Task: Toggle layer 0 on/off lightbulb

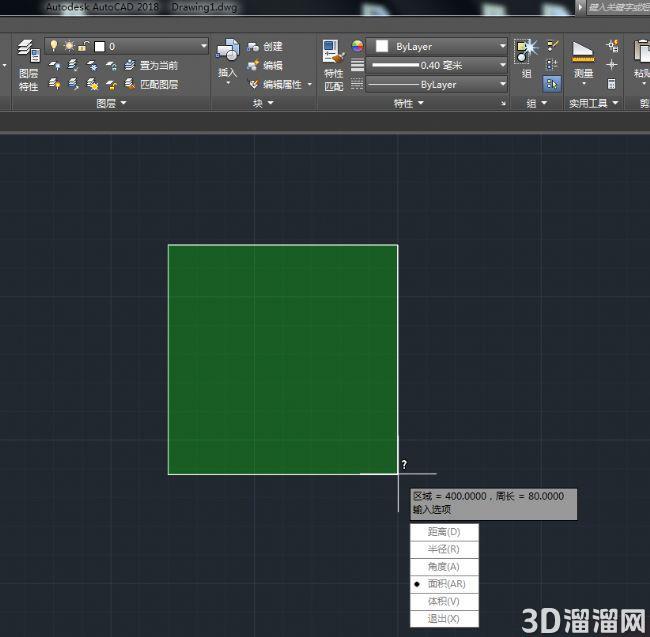Action: pos(53,46)
